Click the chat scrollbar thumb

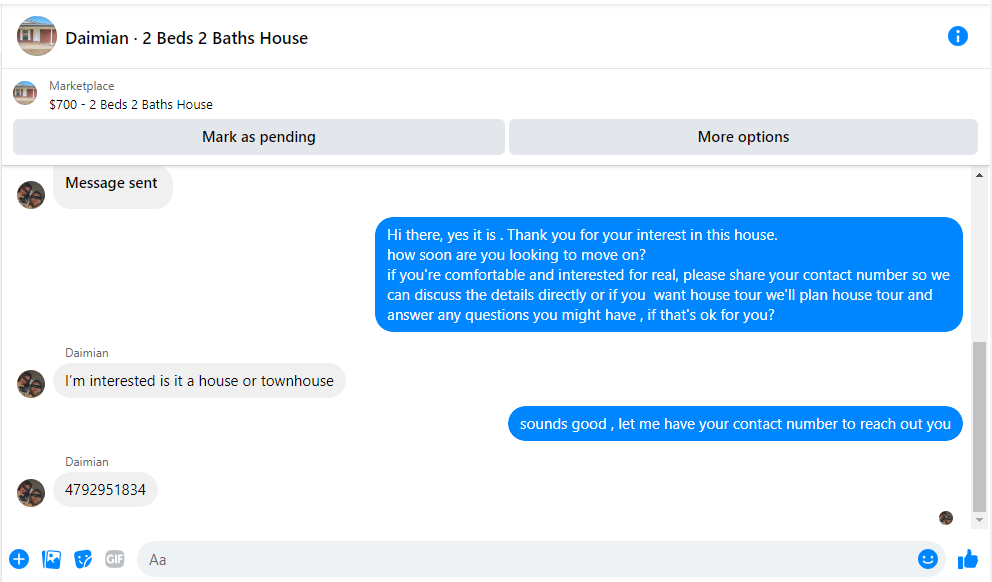[979, 426]
